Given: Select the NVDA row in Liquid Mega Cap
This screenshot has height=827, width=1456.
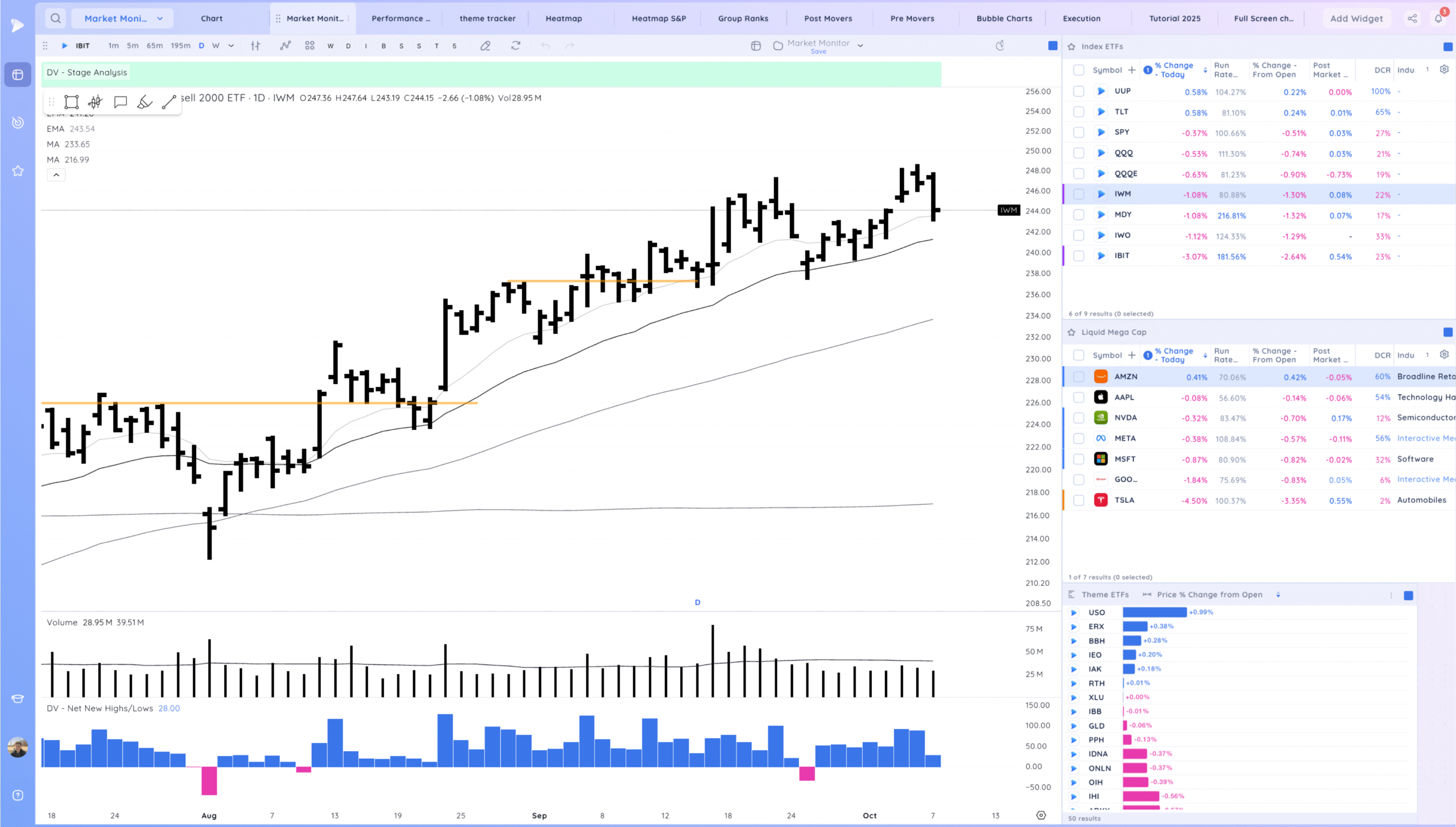Looking at the screenshot, I should tap(1125, 418).
